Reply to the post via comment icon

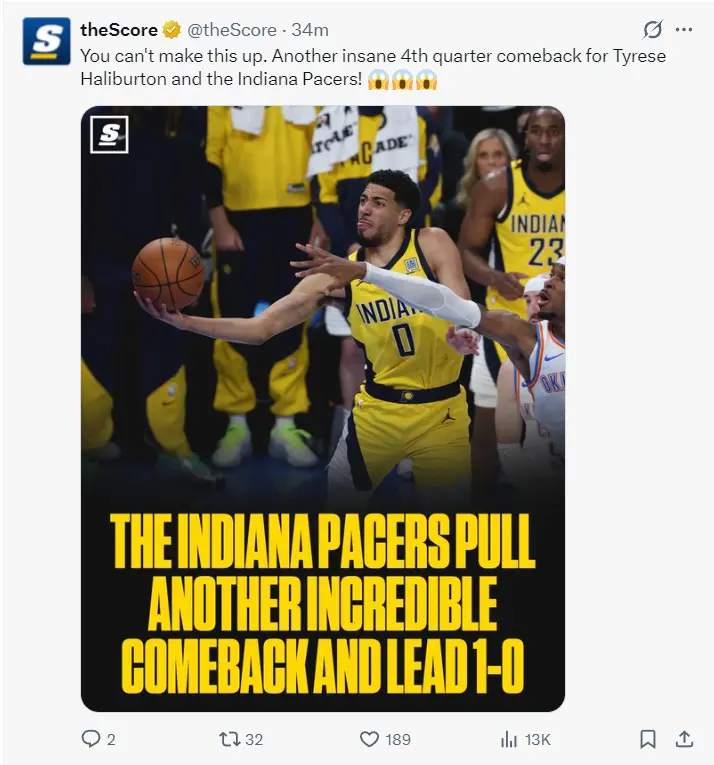coord(90,739)
